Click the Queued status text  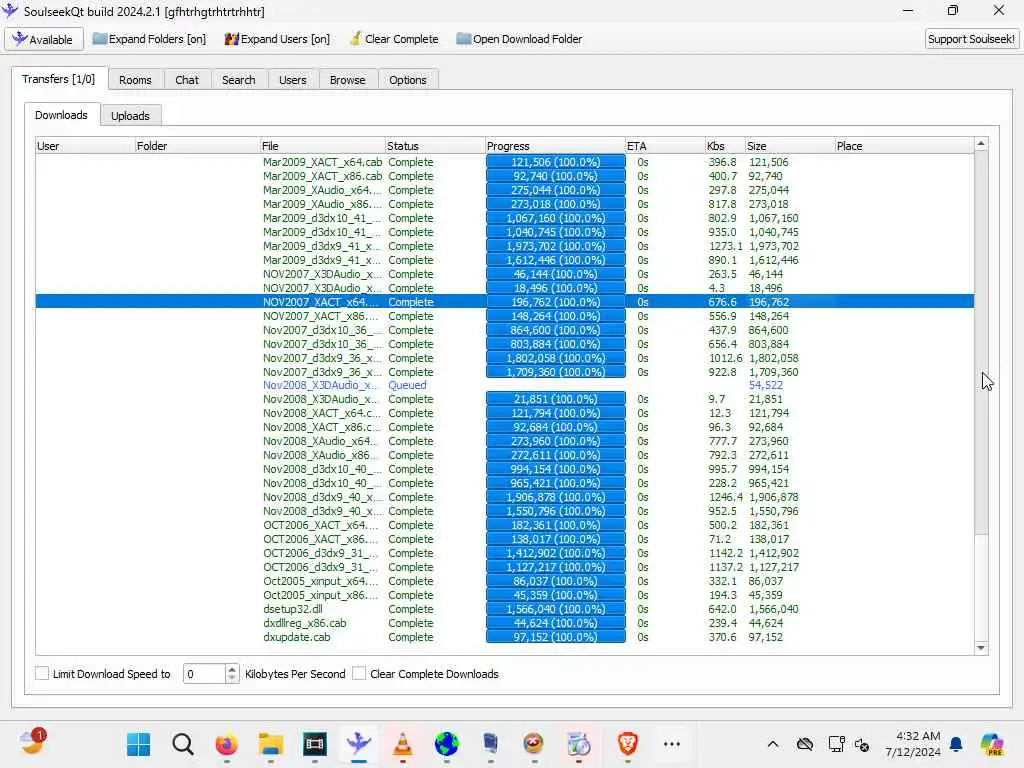pyautogui.click(x=407, y=385)
